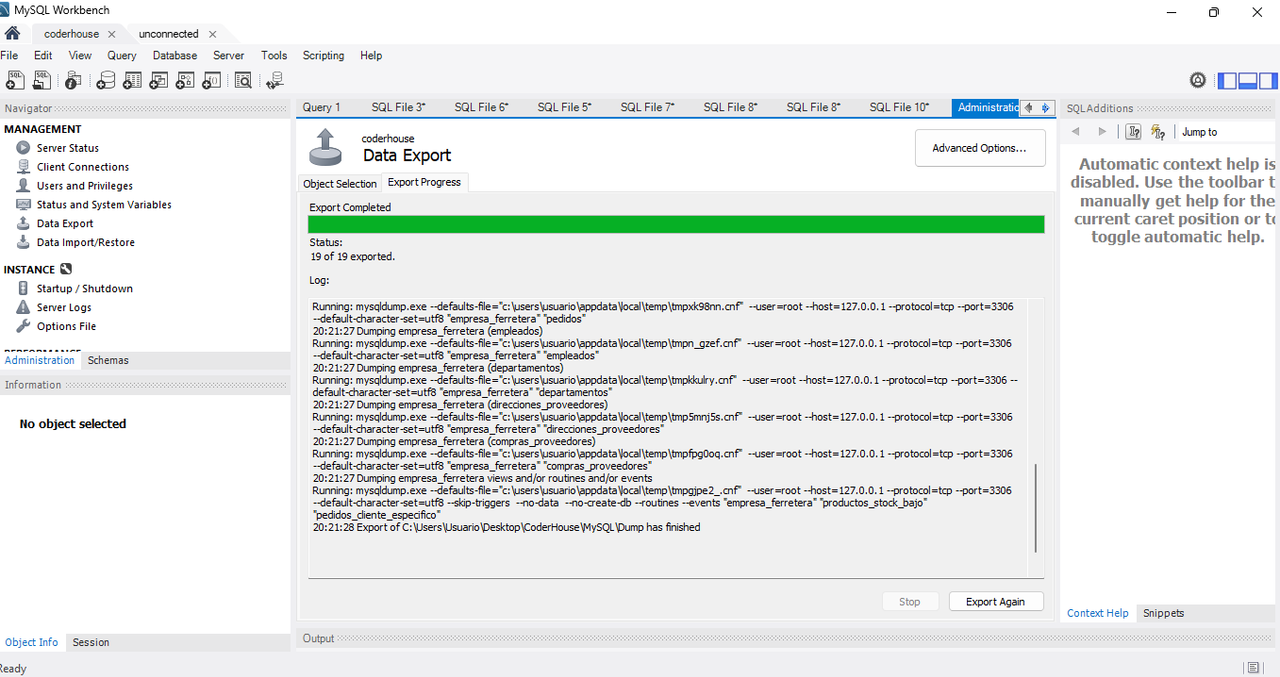Click the status bar output icon
Viewport: 1280px width, 677px height.
pyautogui.click(x=1253, y=667)
